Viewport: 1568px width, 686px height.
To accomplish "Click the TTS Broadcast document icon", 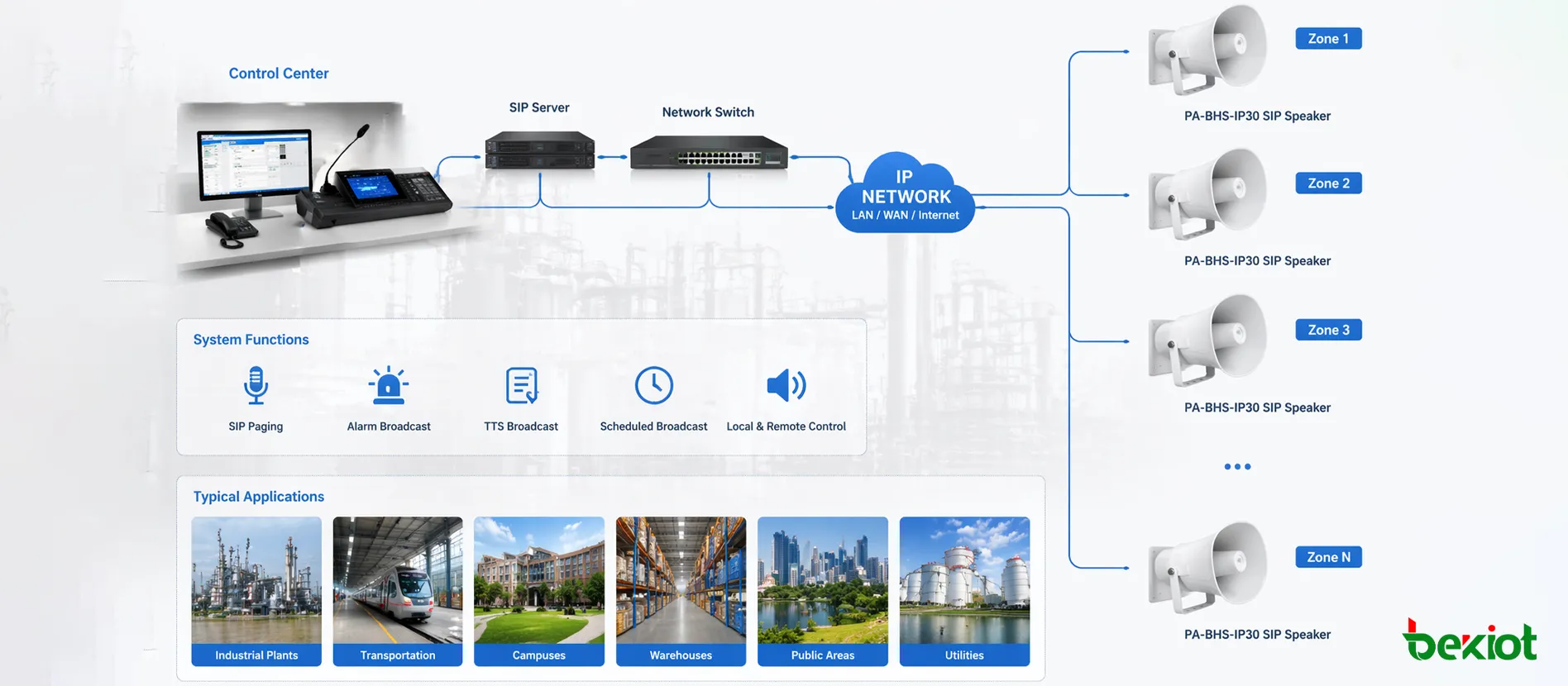I will point(521,385).
